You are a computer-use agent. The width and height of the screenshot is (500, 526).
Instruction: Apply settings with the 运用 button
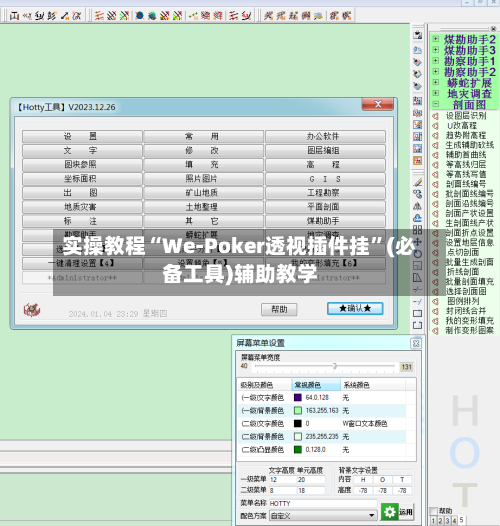(x=397, y=512)
